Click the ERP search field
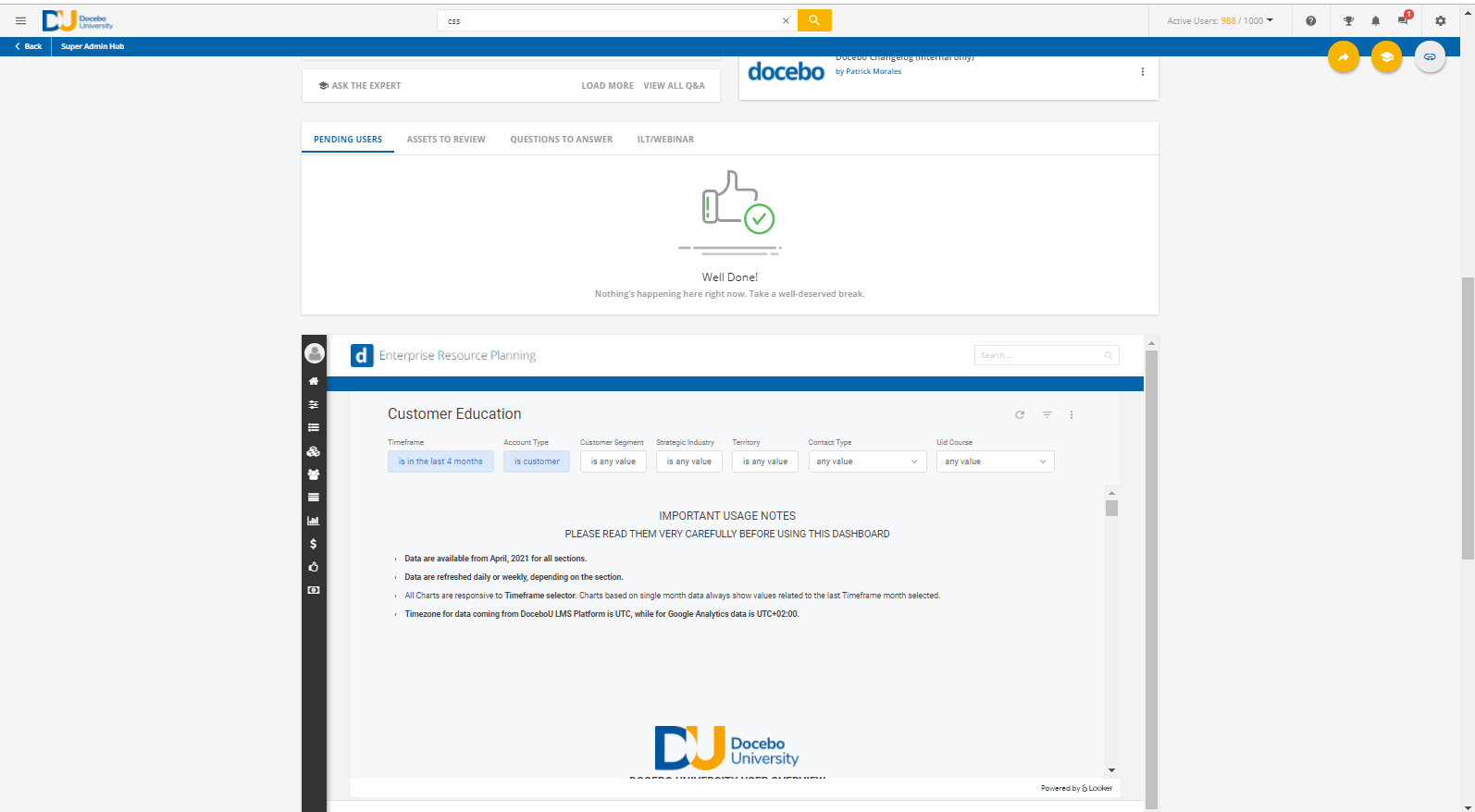Screen dimensions: 1475x812 click(1047, 355)
